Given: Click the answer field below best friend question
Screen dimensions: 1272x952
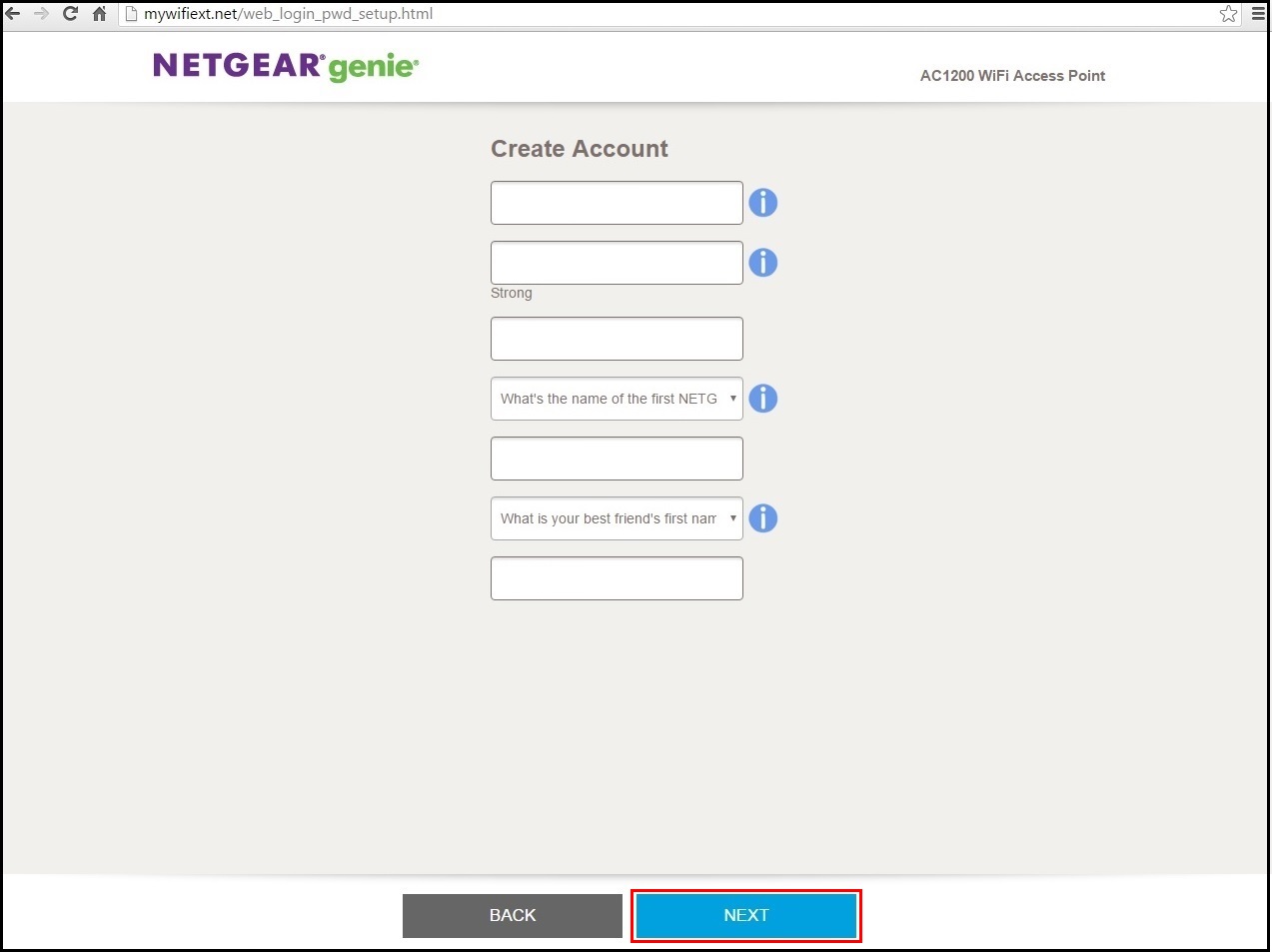Looking at the screenshot, I should click(x=617, y=578).
